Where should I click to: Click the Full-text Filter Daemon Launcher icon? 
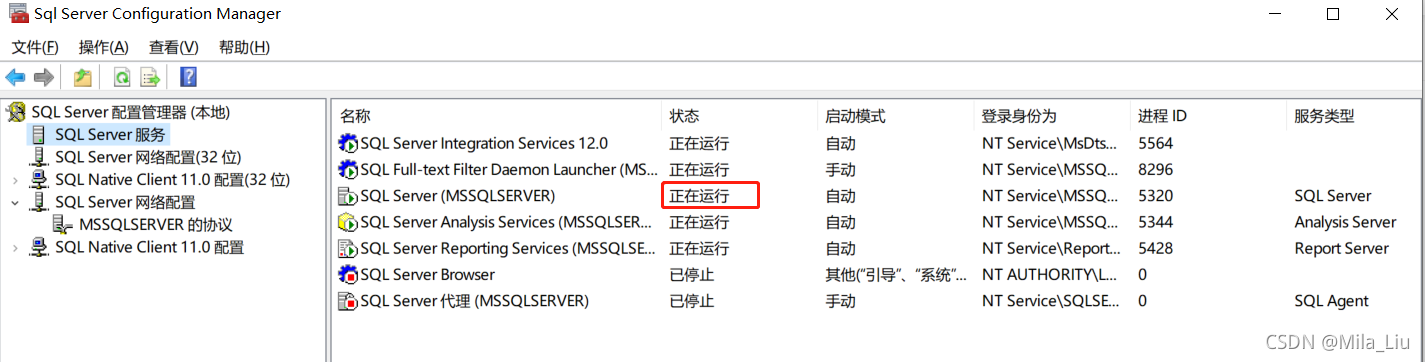[x=348, y=169]
